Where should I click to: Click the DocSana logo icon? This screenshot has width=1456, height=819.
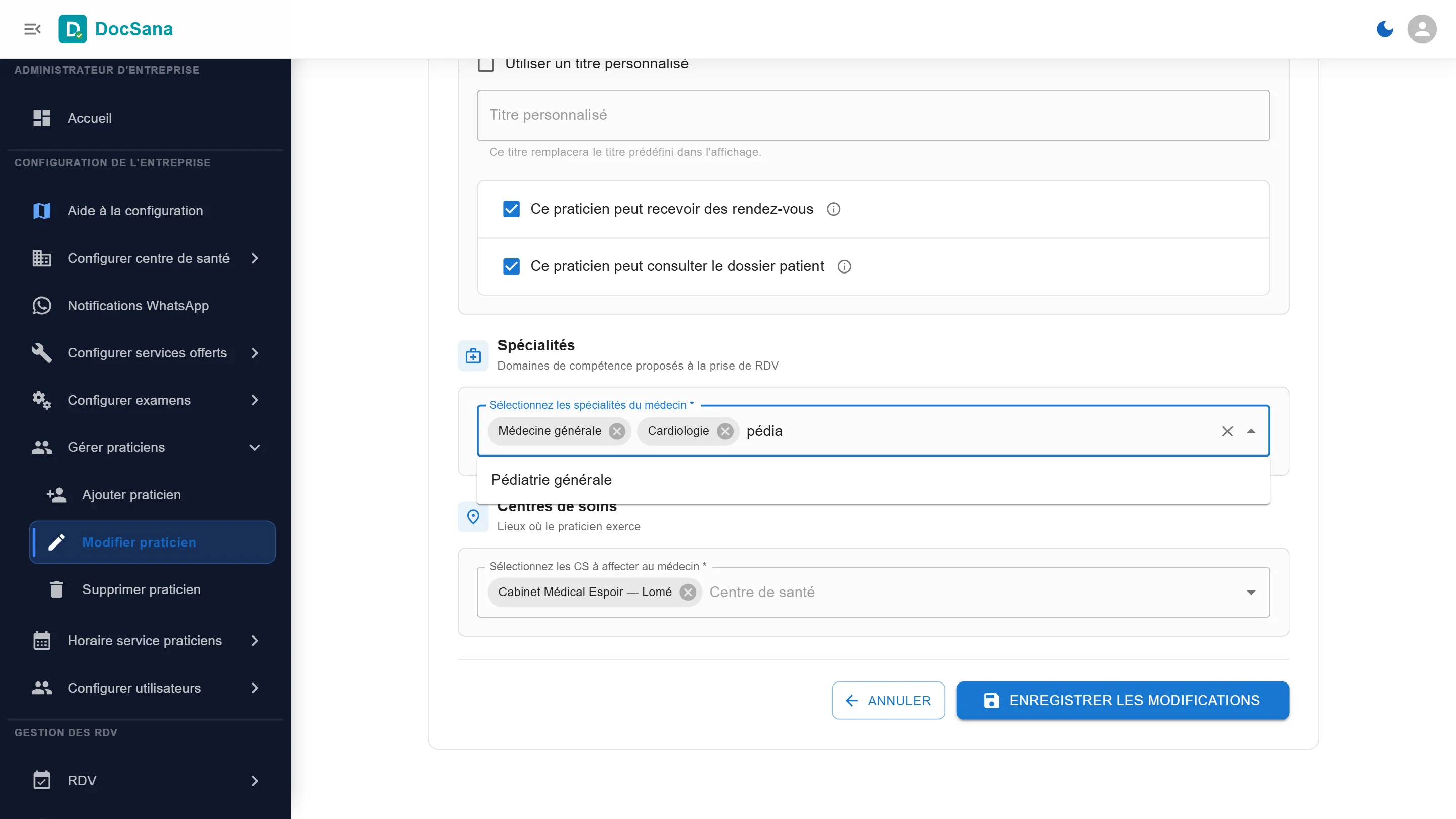[x=72, y=29]
